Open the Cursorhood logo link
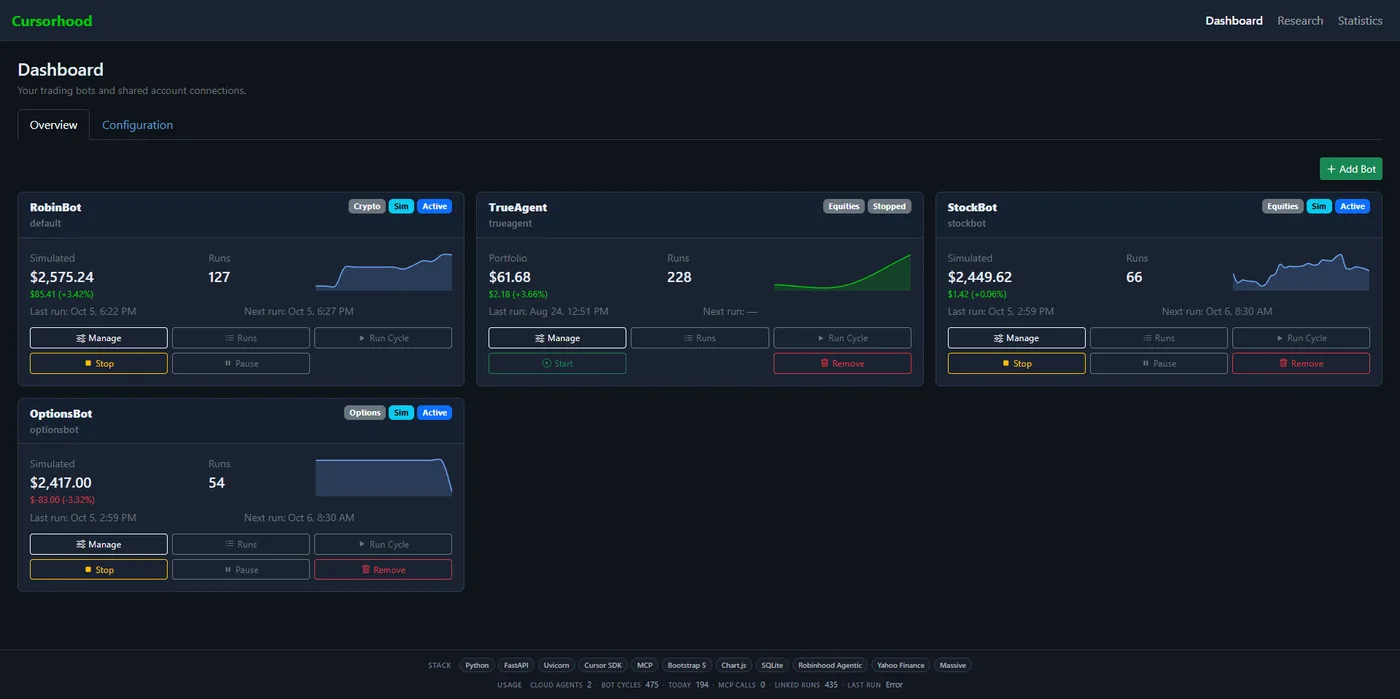Screen dimensions: 1400x699 pos(52,20)
